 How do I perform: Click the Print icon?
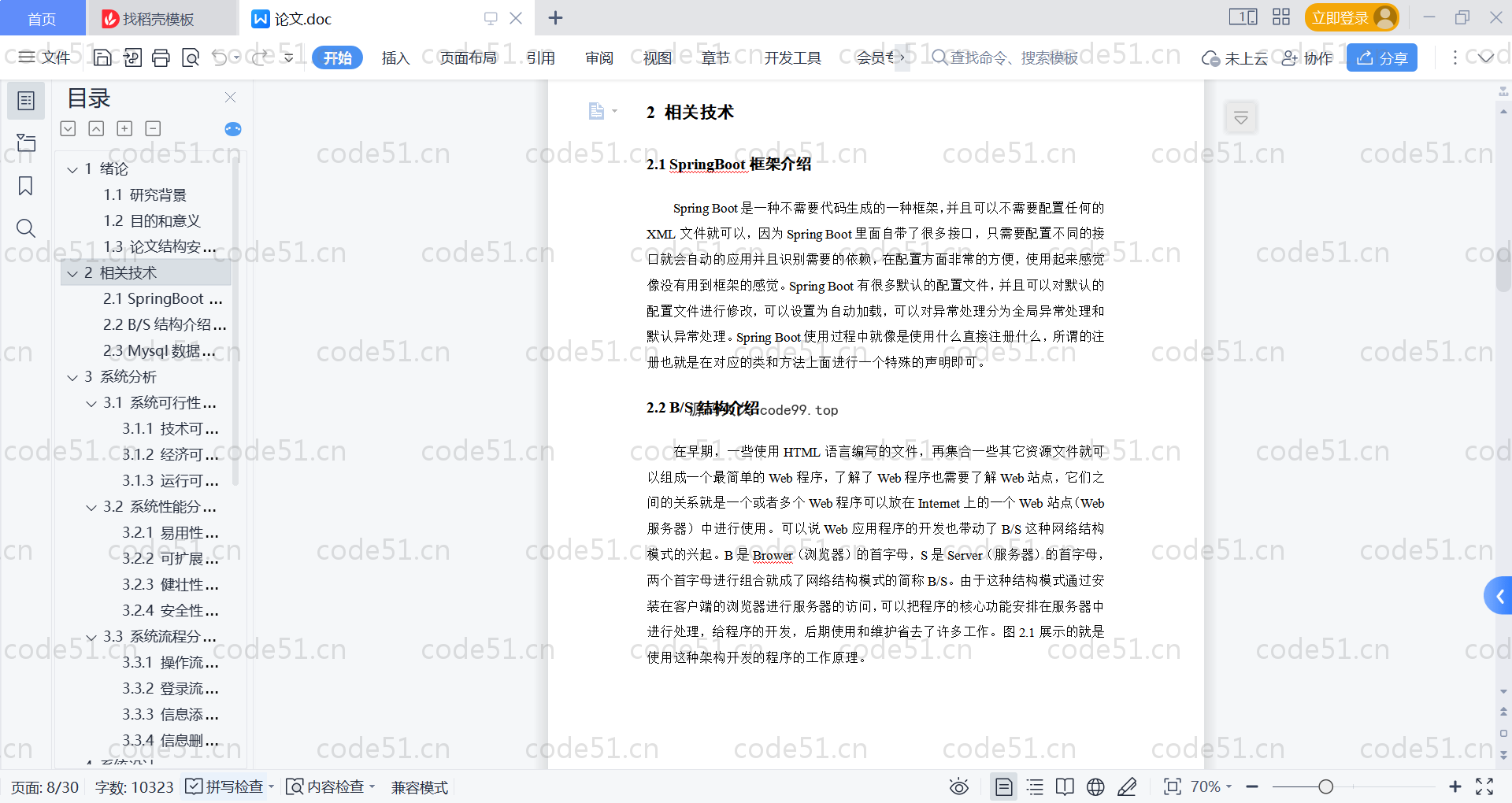[161, 57]
